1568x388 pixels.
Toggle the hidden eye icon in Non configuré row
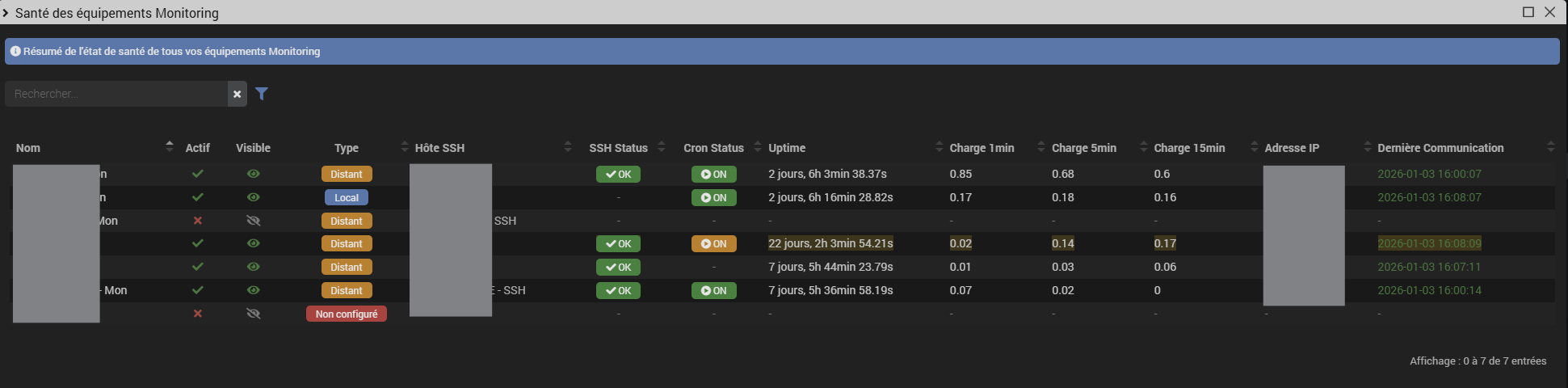[253, 314]
